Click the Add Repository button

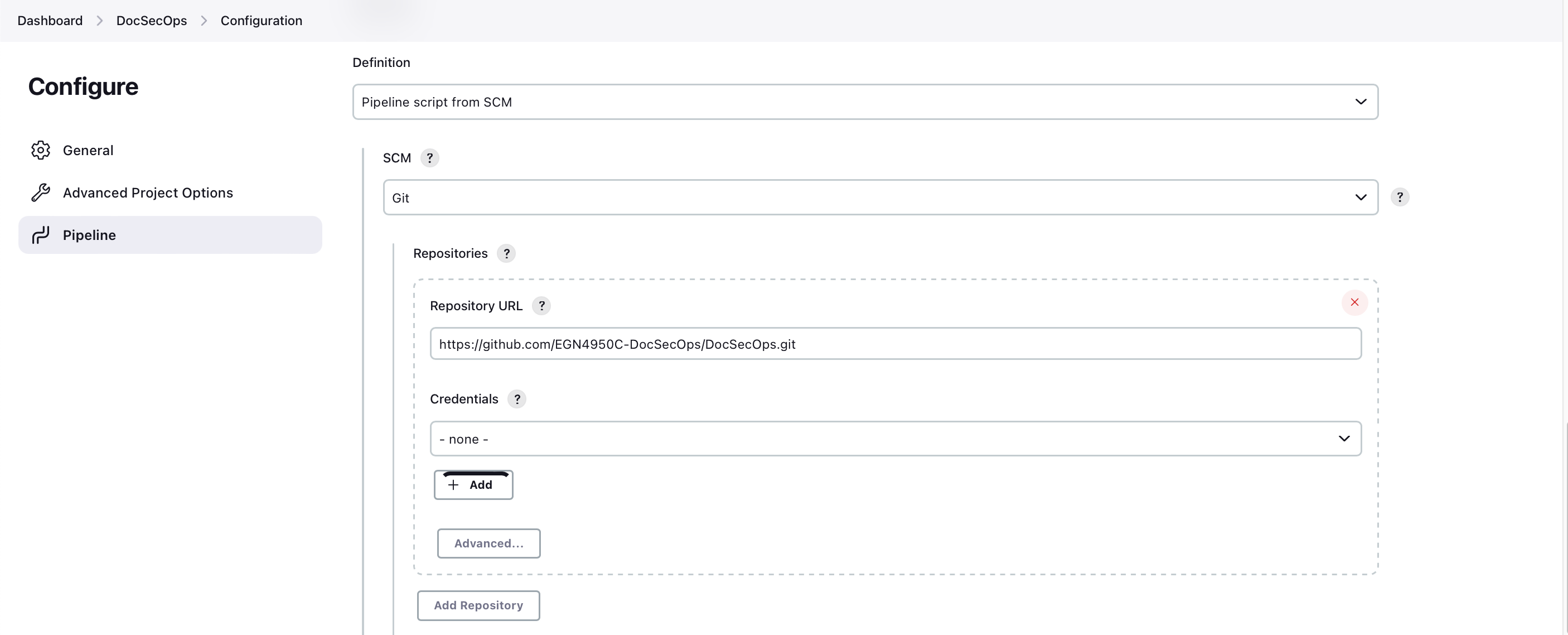(x=478, y=605)
